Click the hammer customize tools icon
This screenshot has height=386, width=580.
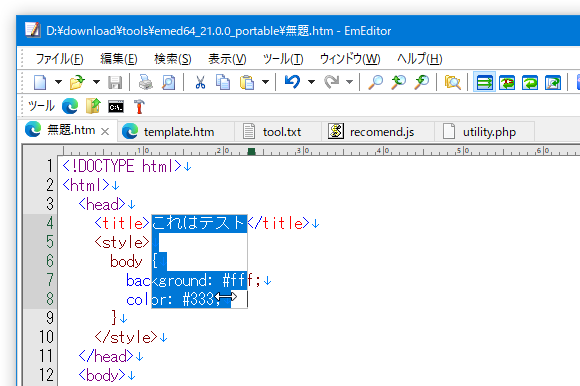[x=139, y=106]
